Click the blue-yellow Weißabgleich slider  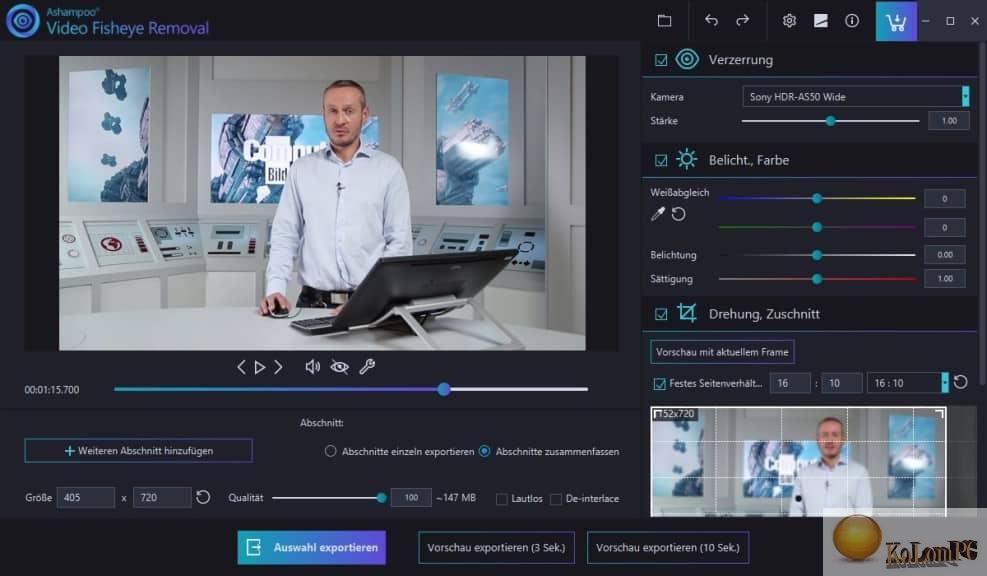pos(817,198)
